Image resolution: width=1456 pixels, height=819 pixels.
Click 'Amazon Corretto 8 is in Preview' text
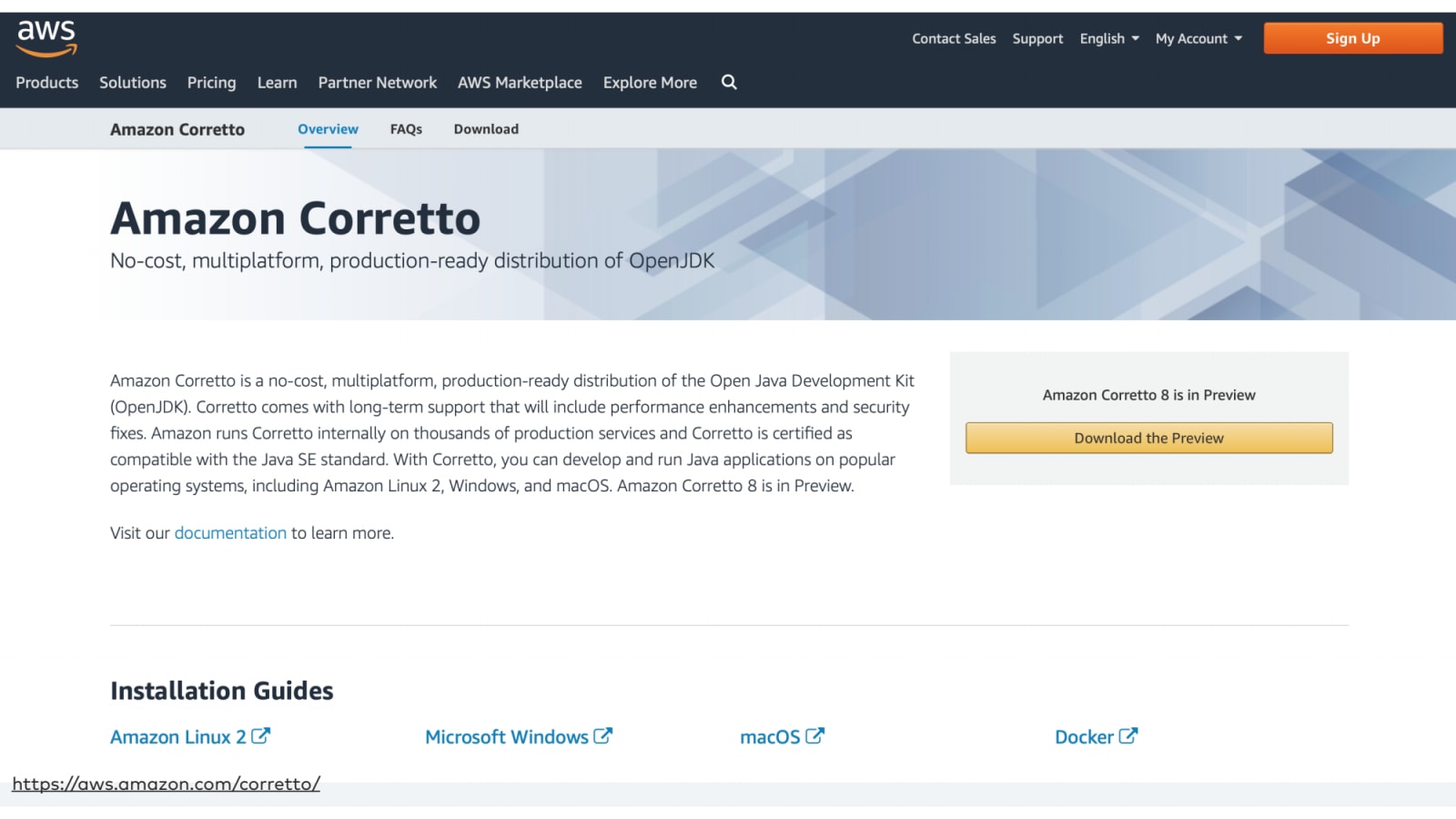(x=1149, y=395)
